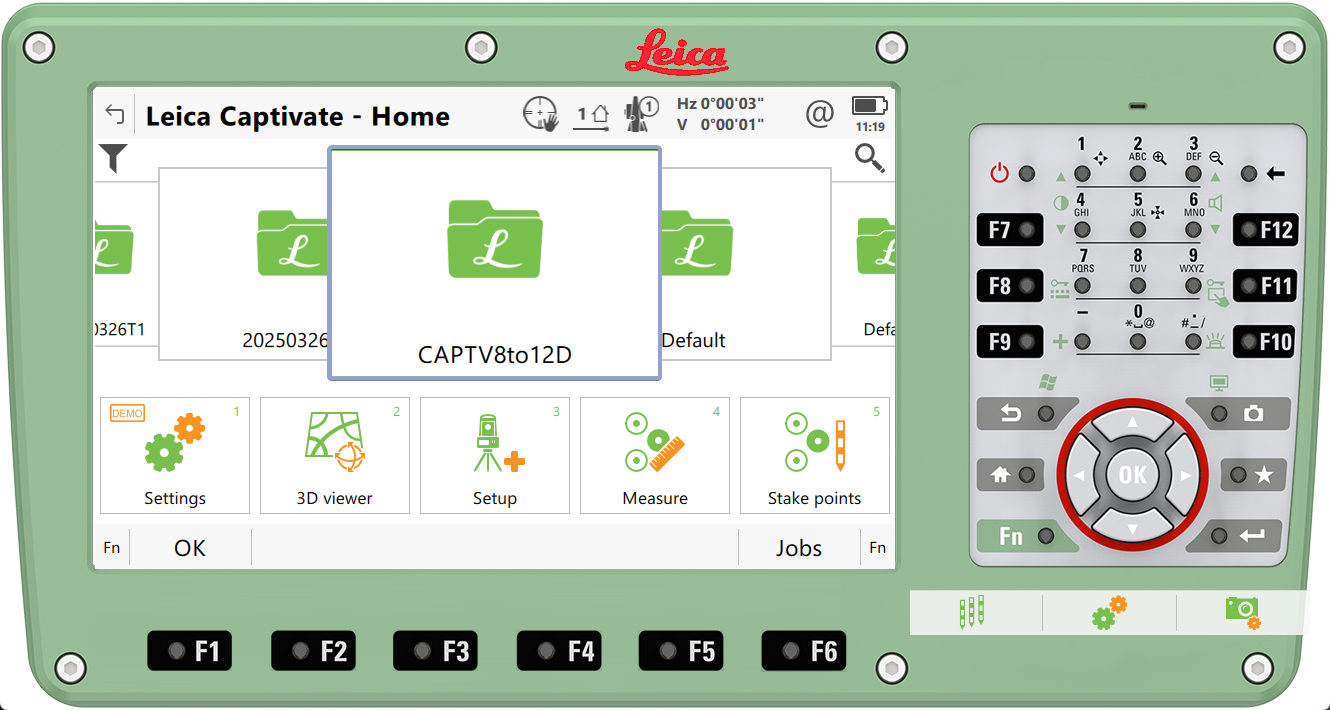
Task: Click keypad key 7 PQRS
Action: point(1082,286)
